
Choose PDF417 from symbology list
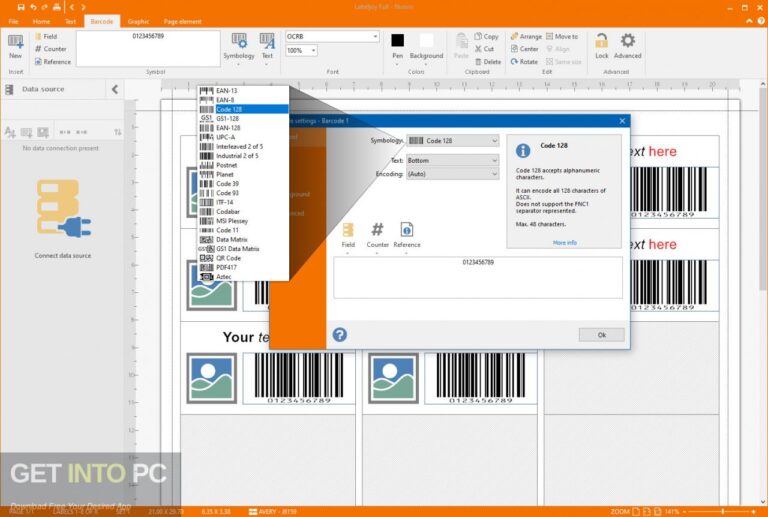coord(243,267)
